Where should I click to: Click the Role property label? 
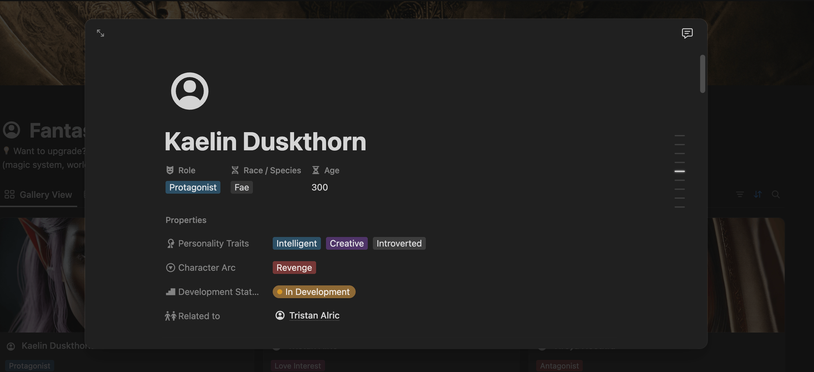pyautogui.click(x=186, y=170)
